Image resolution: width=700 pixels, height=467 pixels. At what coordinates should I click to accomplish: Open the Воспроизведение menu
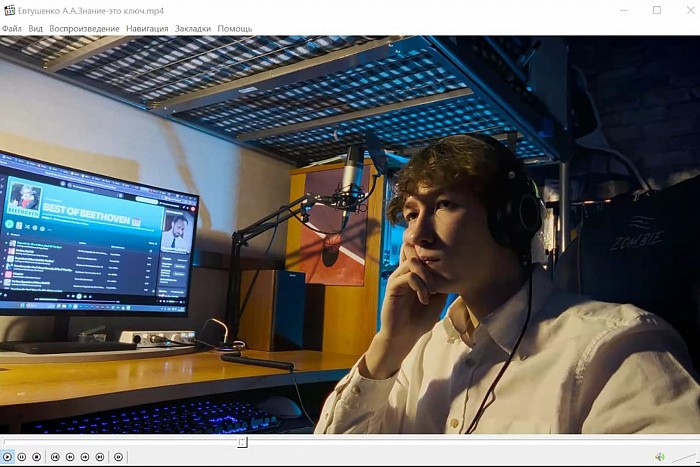(x=85, y=29)
